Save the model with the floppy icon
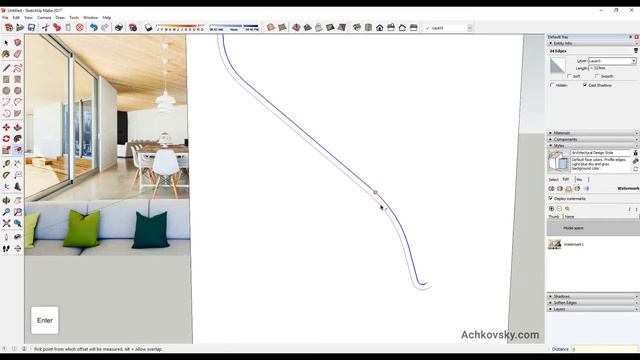Viewport: 640px width, 360px height. (31, 27)
